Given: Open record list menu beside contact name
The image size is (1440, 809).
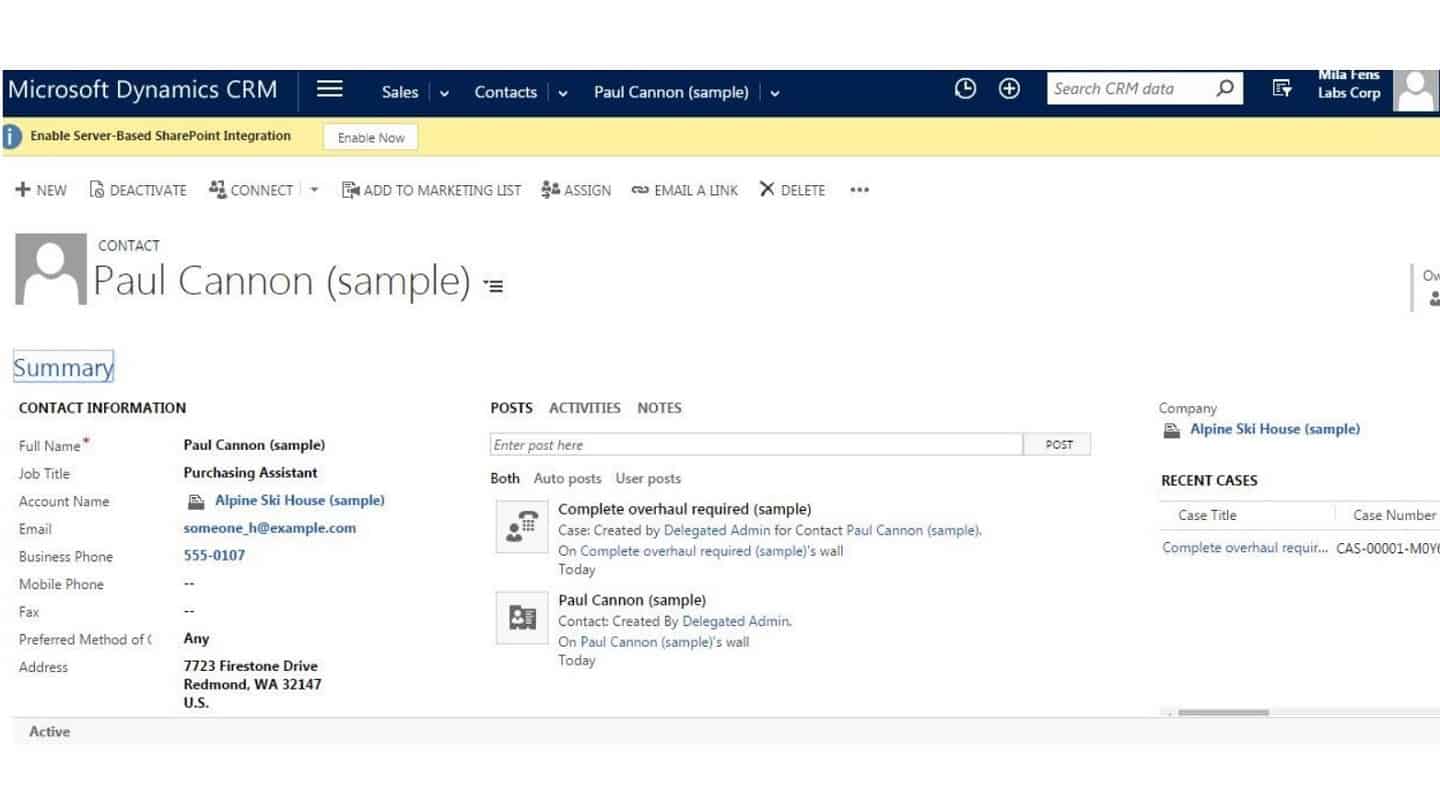Looking at the screenshot, I should 493,286.
